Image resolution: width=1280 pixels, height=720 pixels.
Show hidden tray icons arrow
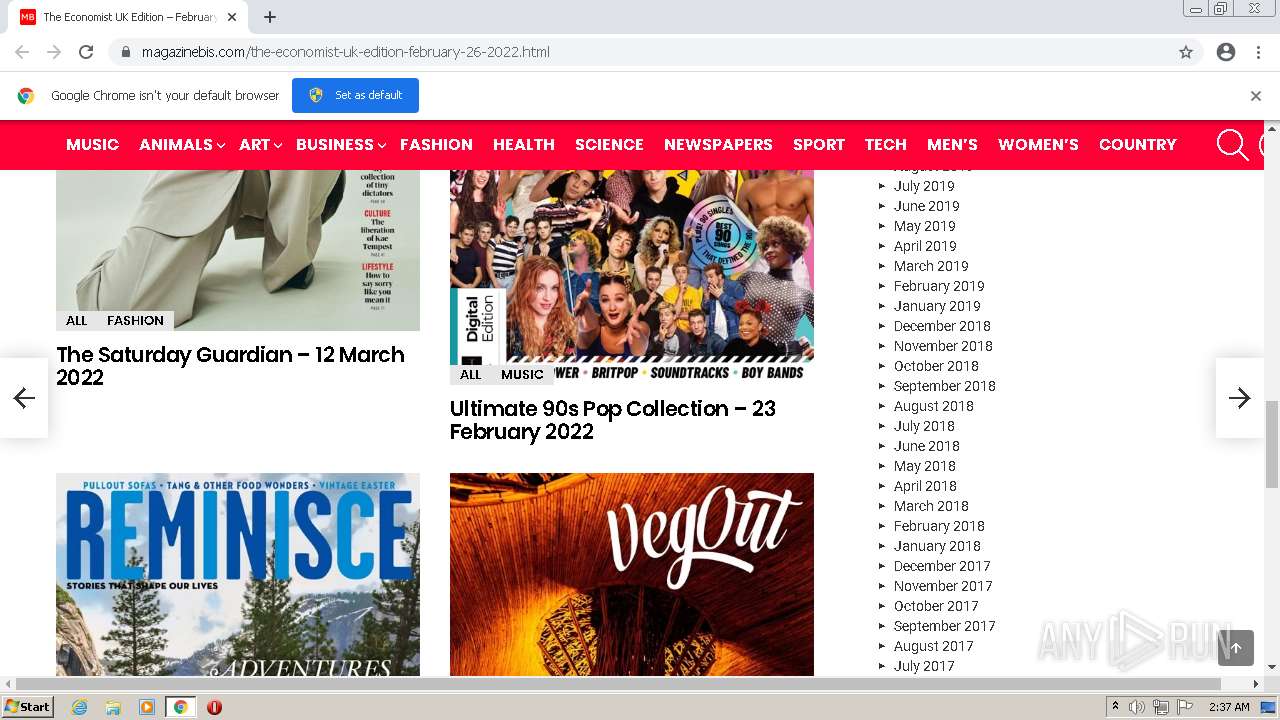coord(1115,707)
